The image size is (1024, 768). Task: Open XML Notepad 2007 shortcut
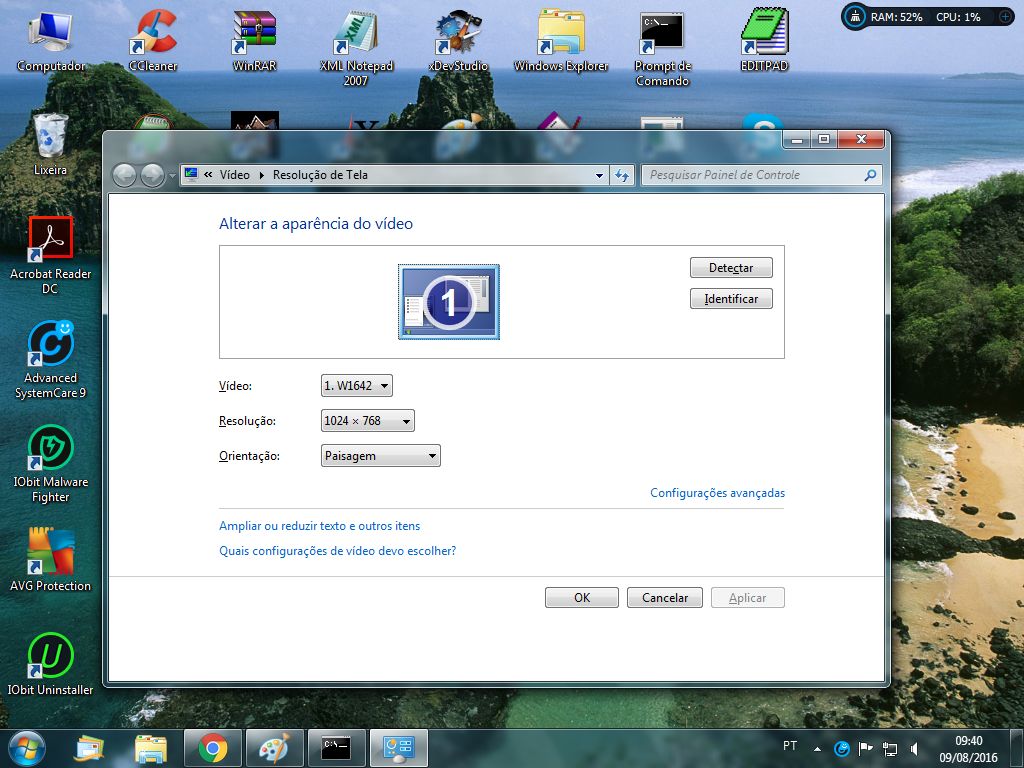click(356, 48)
